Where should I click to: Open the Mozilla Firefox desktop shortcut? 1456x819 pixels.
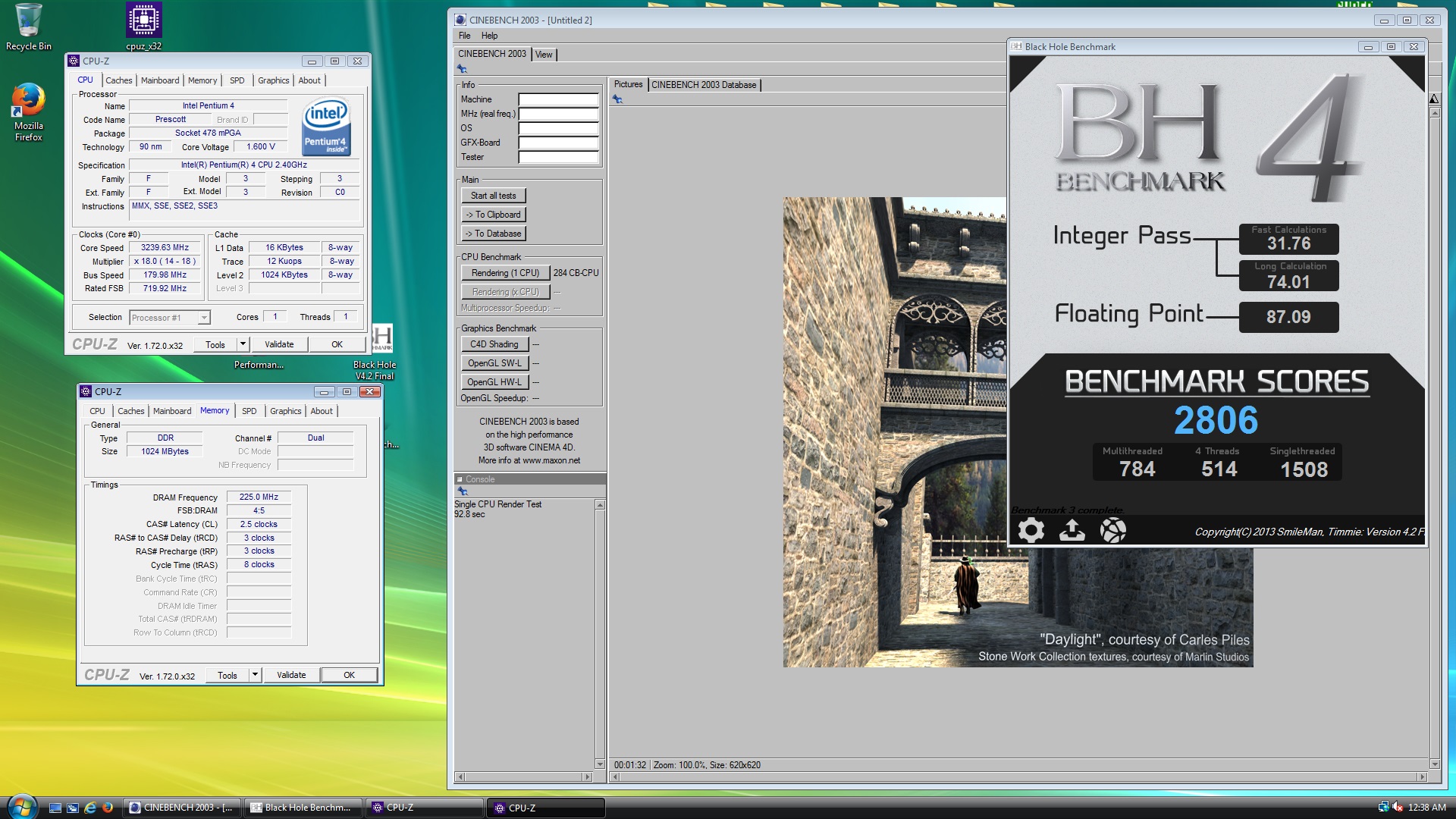click(28, 112)
